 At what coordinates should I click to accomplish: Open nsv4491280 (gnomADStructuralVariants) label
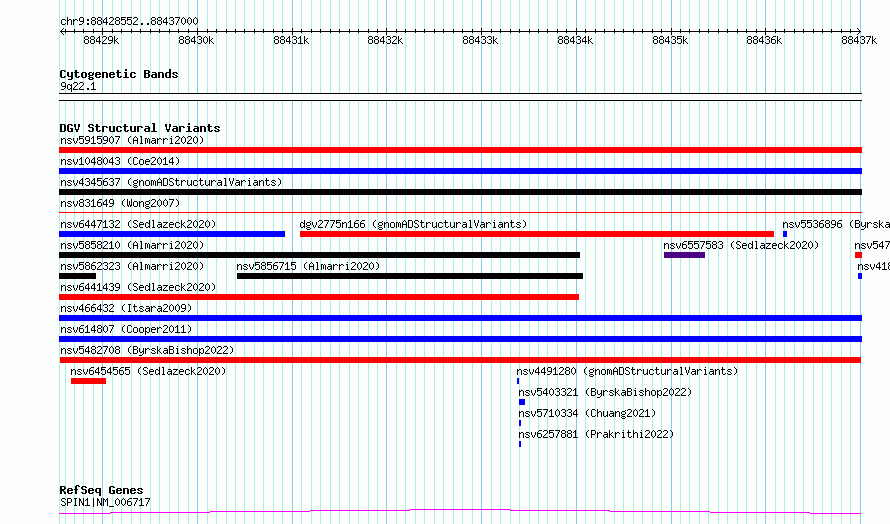click(x=627, y=371)
